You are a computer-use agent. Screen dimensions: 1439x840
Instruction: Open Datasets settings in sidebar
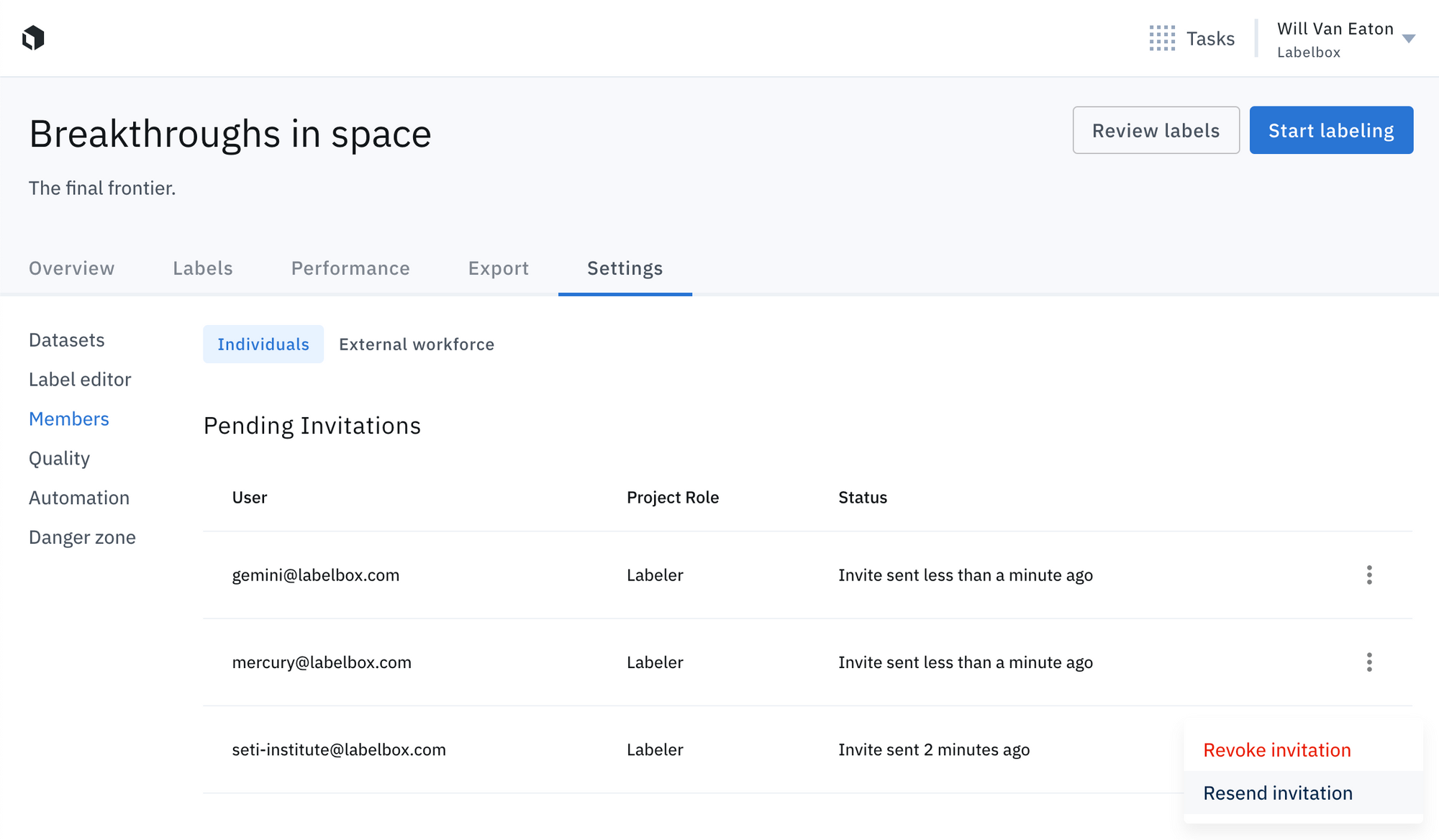point(67,339)
